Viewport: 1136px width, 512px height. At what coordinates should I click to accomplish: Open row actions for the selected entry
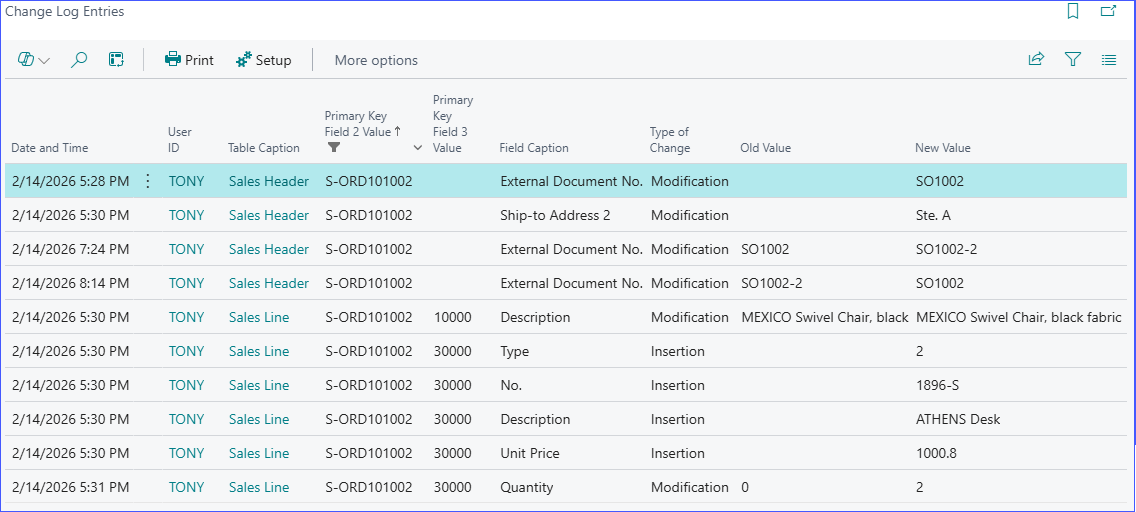pyautogui.click(x=148, y=181)
